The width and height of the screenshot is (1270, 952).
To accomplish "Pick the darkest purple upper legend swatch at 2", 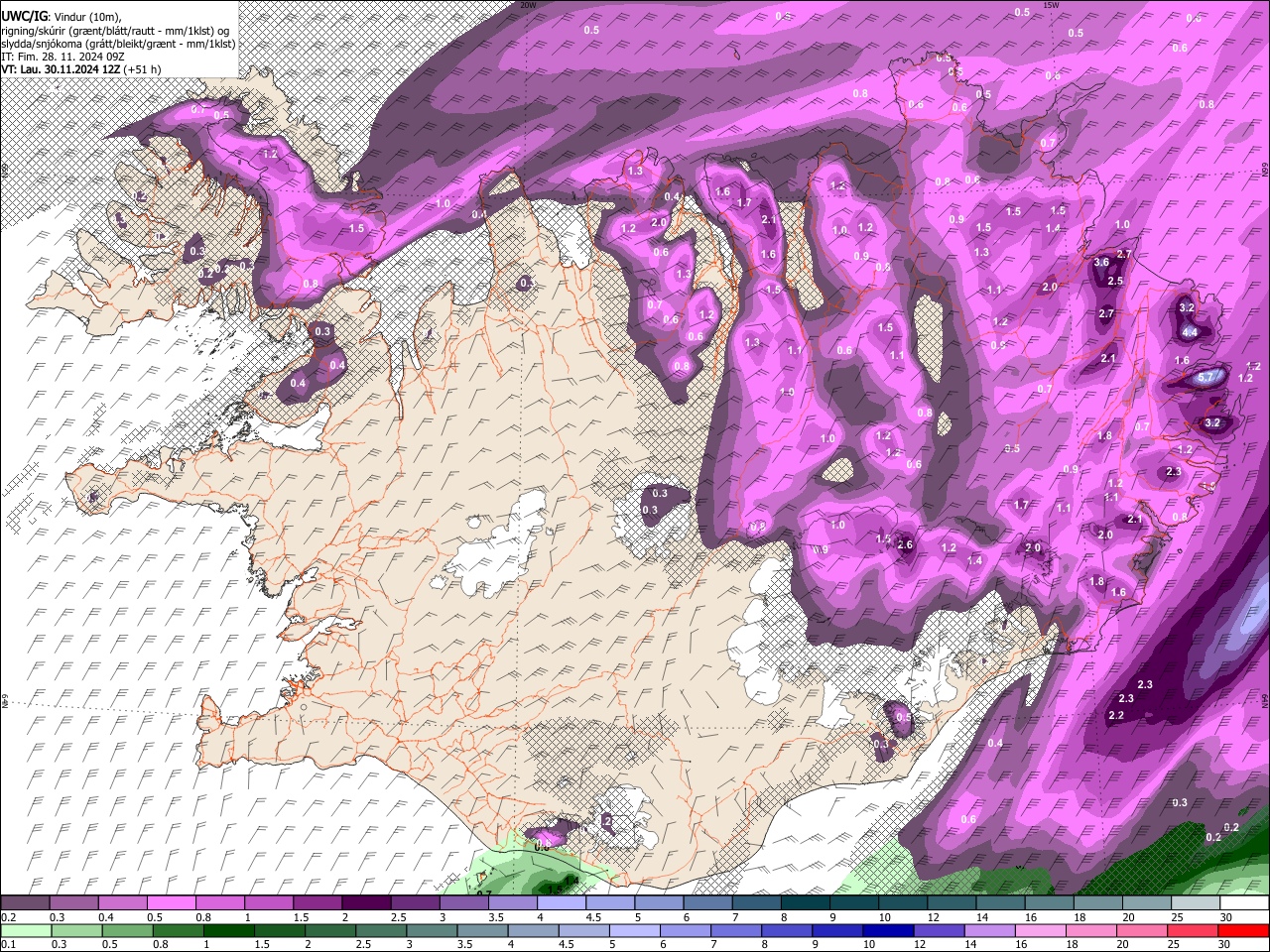I will tap(365, 903).
